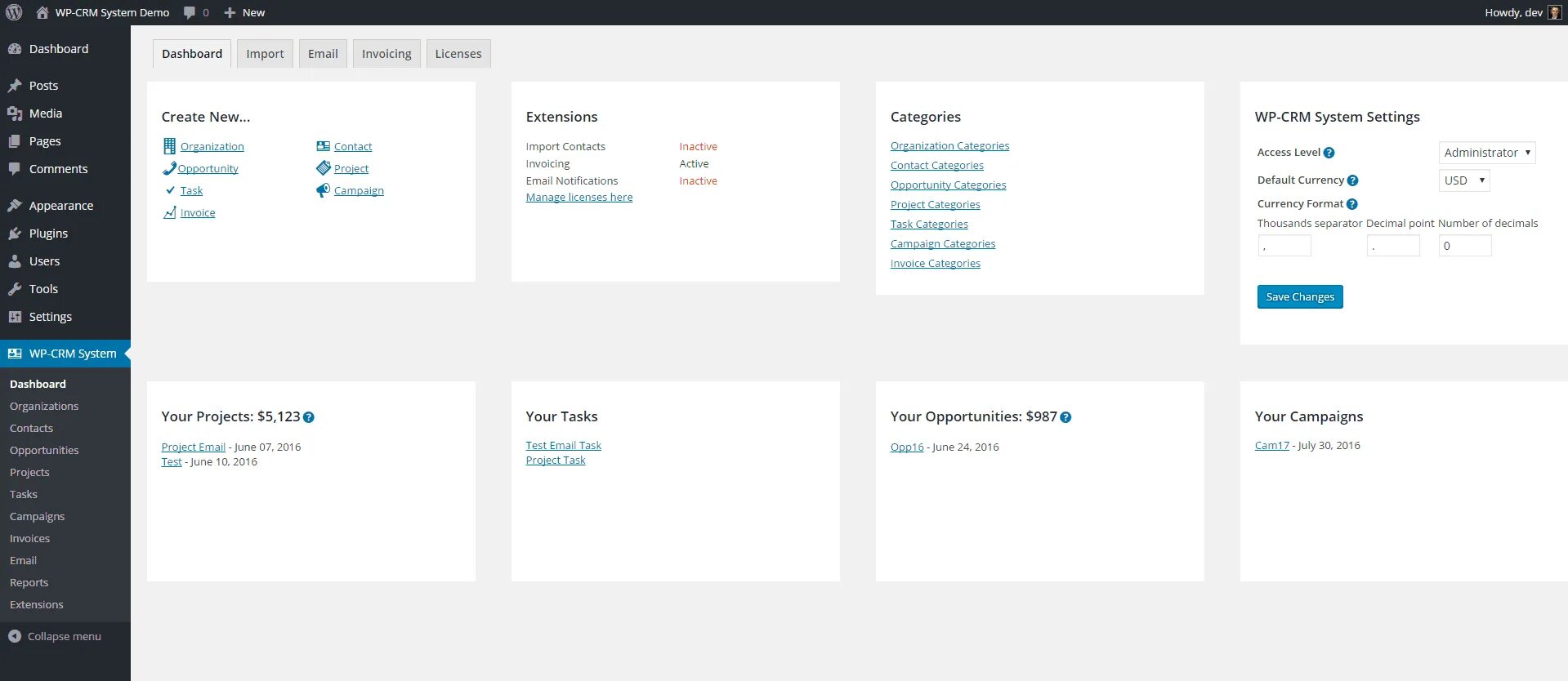Open Project Categories link
This screenshot has height=681, width=1568.
(935, 205)
